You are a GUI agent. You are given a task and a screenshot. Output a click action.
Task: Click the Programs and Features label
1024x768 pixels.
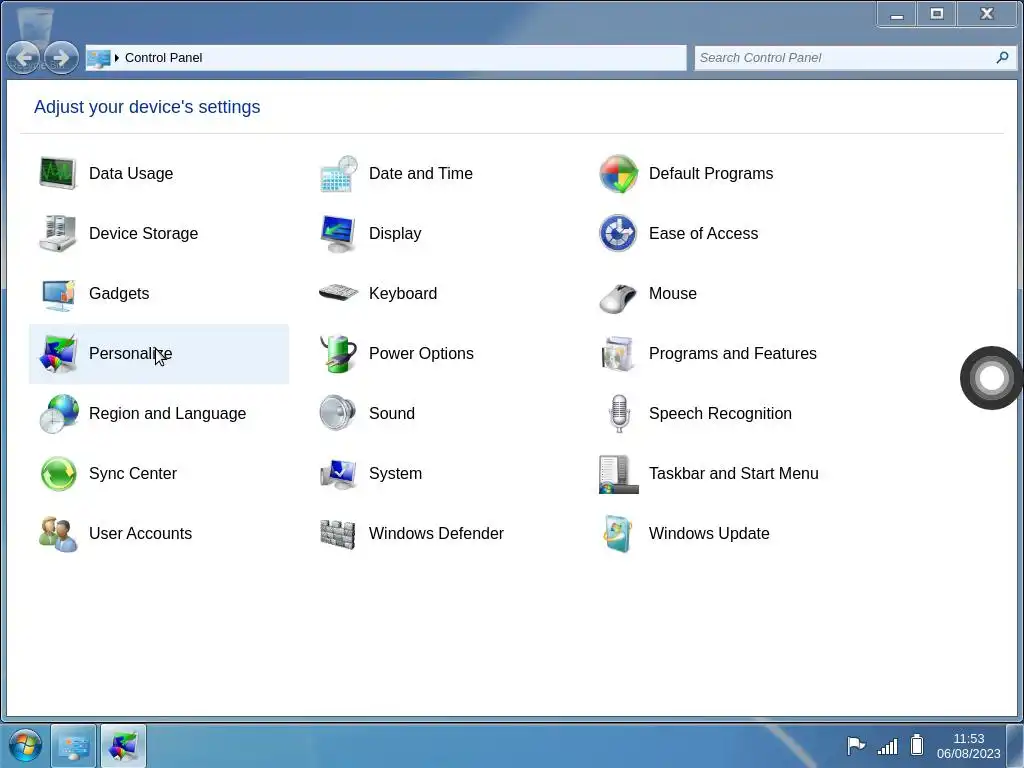pyautogui.click(x=733, y=354)
